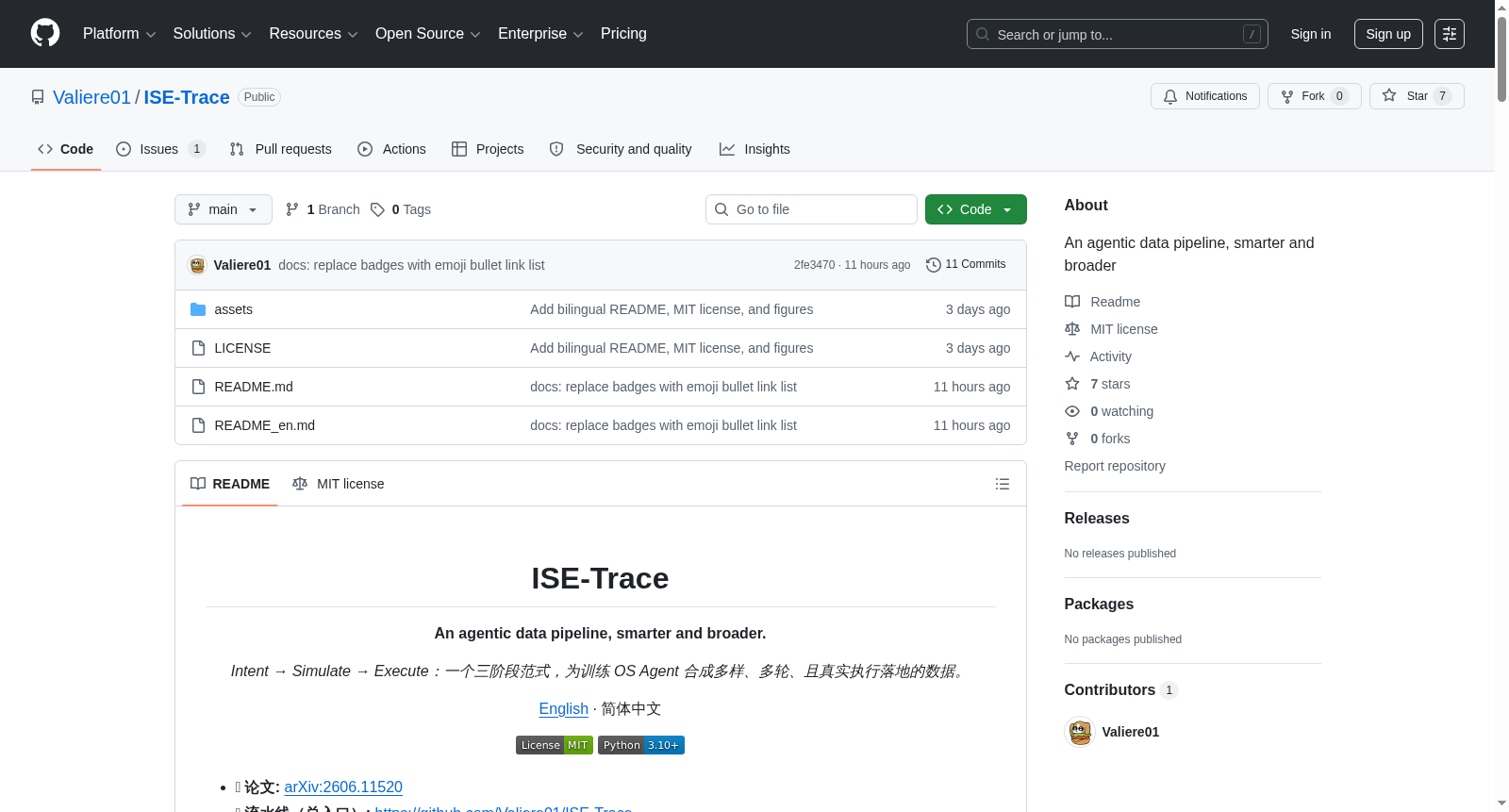
Task: Select the README tab in file viewer
Action: click(x=230, y=484)
